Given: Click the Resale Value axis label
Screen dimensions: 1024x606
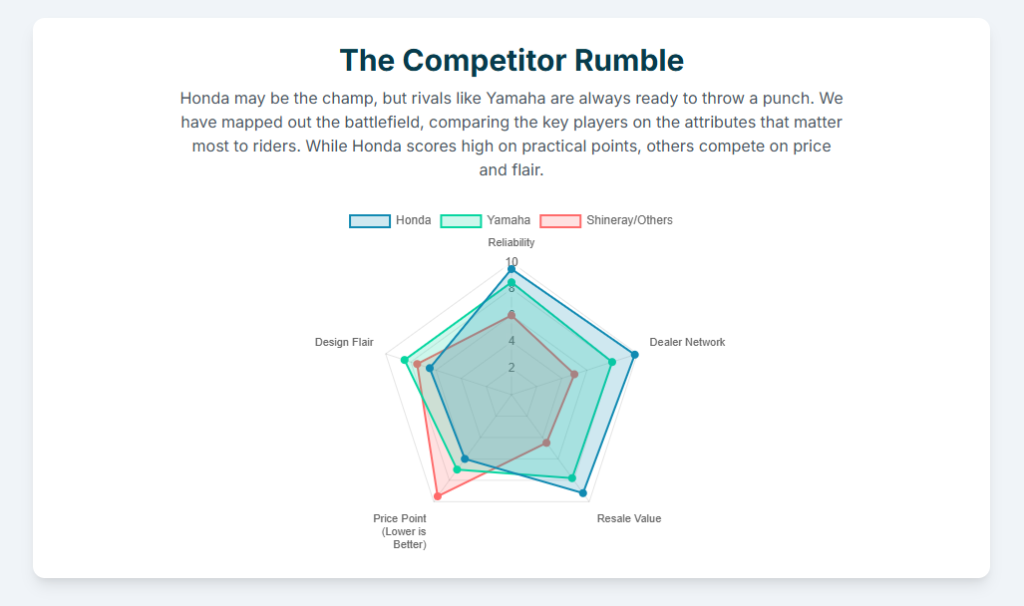Looking at the screenshot, I should tap(629, 519).
